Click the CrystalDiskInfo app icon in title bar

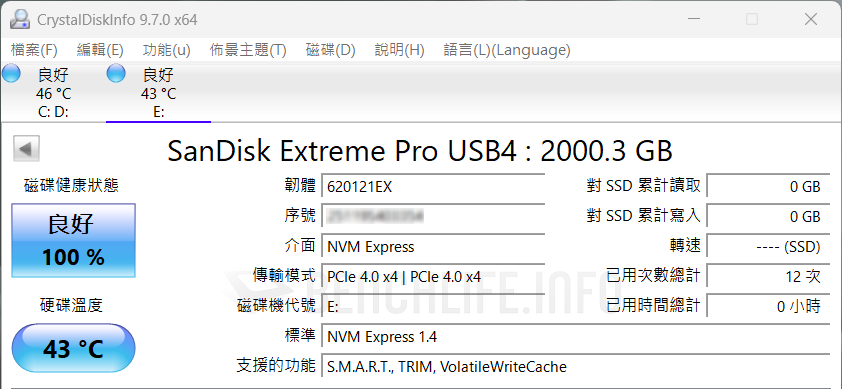20,19
